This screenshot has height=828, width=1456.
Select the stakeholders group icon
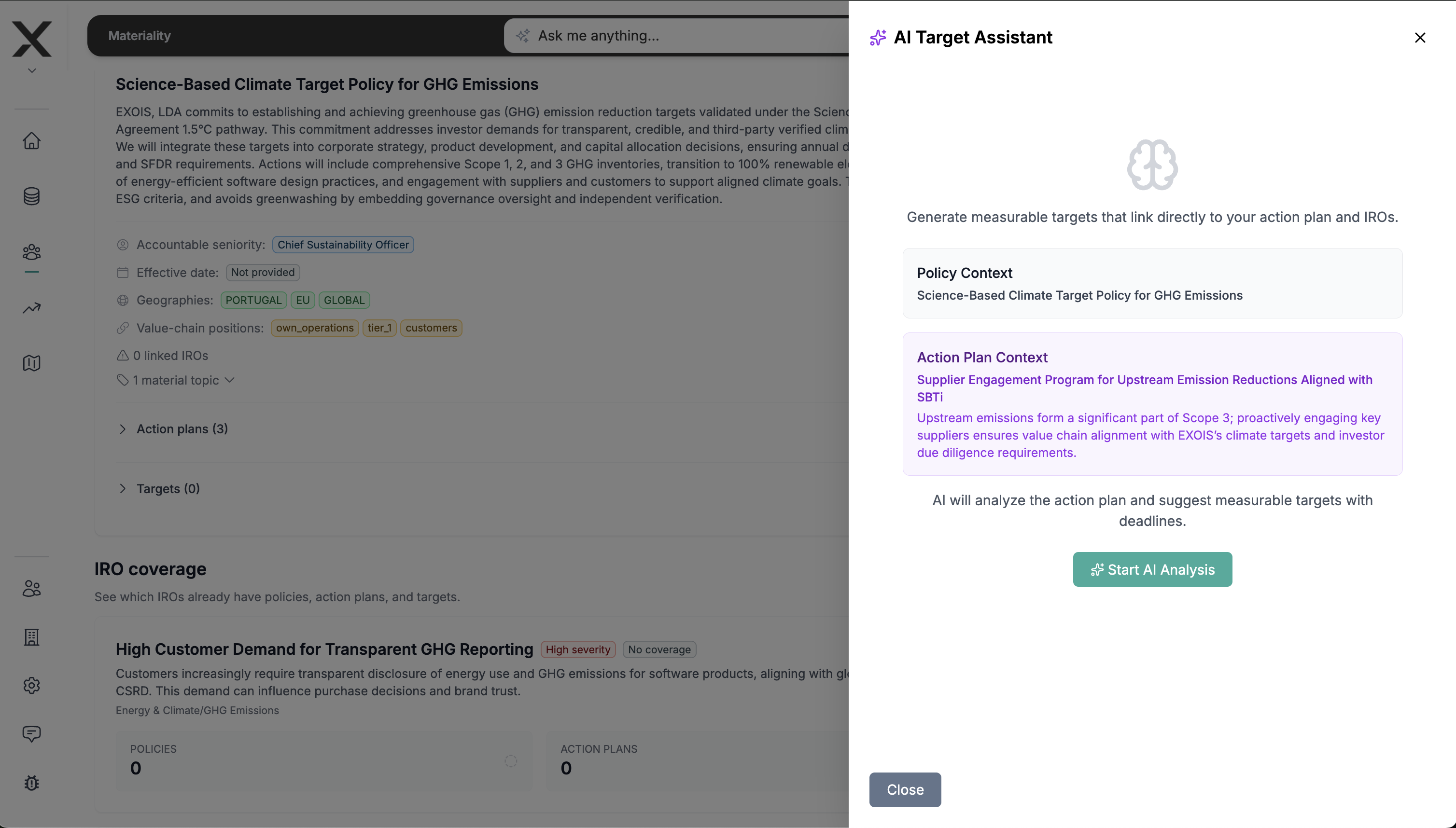32,252
